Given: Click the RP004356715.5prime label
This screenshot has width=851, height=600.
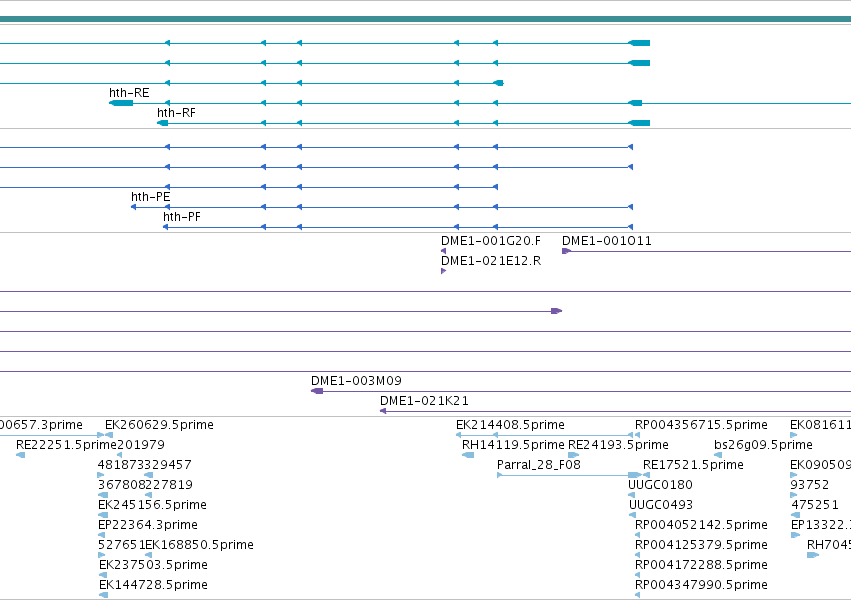Looking at the screenshot, I should (x=701, y=425).
